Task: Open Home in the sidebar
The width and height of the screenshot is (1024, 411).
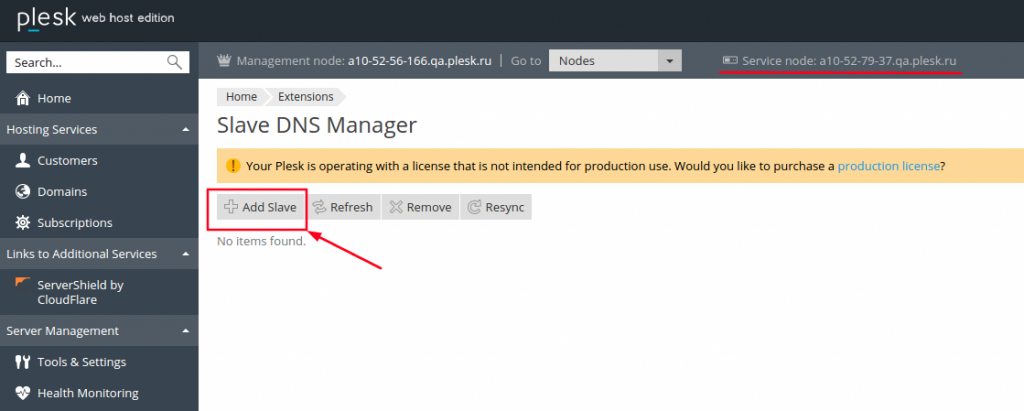Action: 54,99
